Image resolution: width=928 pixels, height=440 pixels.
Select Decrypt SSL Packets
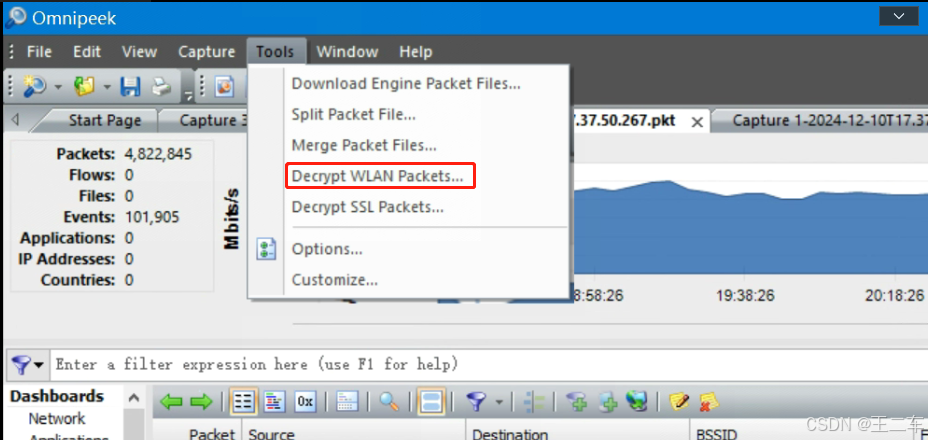pyautogui.click(x=368, y=207)
